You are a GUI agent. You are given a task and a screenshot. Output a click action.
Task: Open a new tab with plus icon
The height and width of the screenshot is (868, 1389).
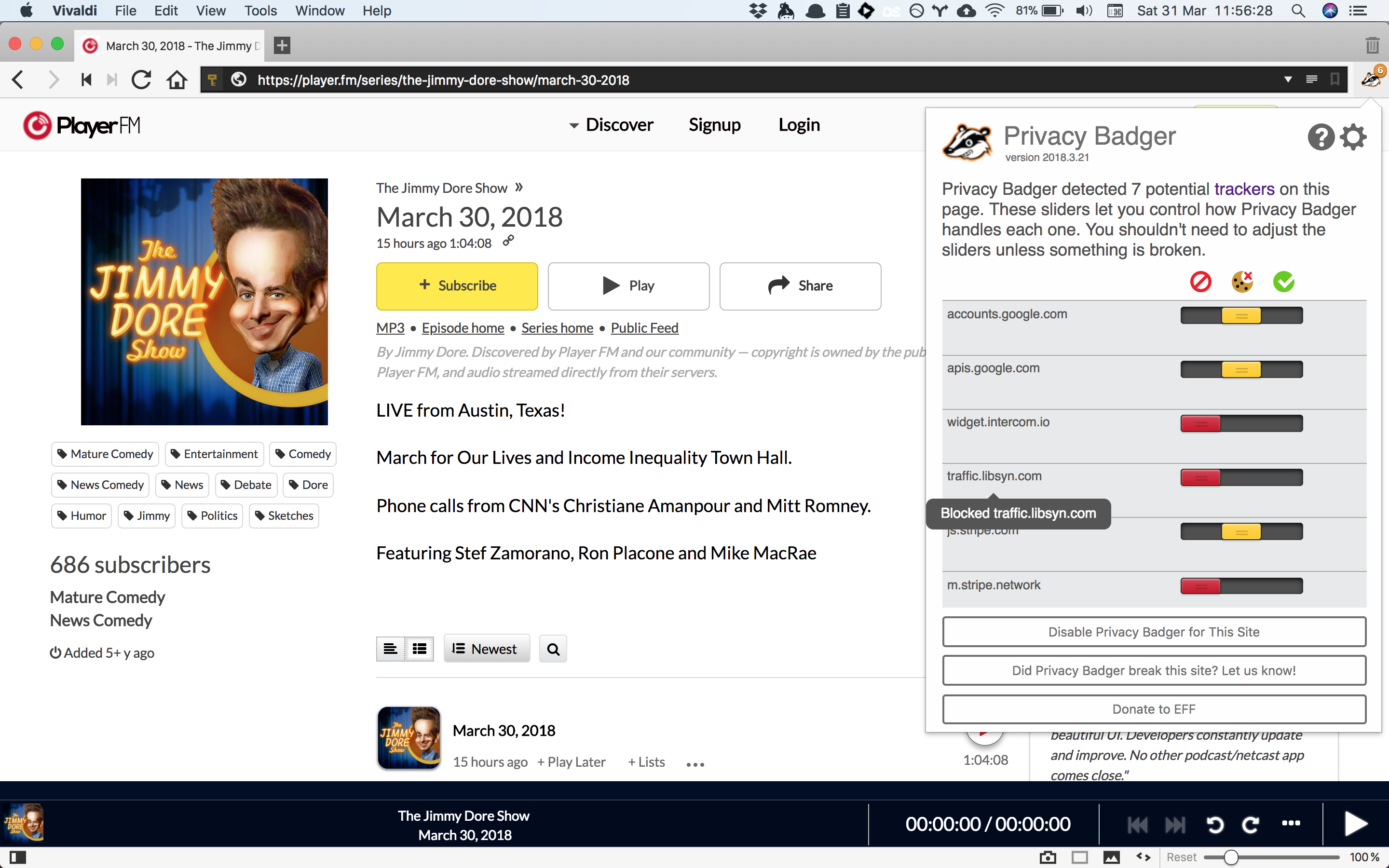tap(282, 45)
